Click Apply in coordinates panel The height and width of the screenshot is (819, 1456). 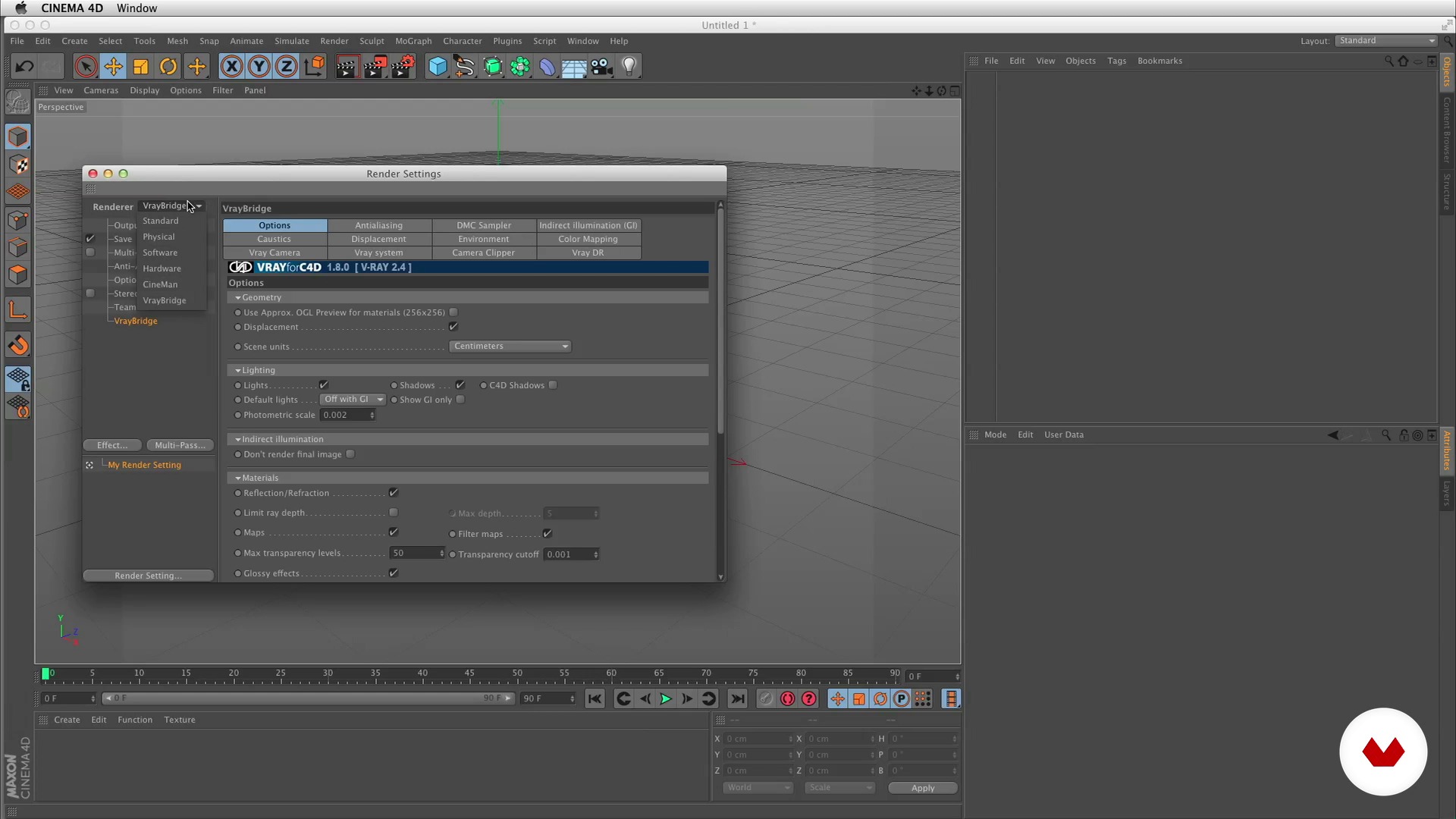923,788
